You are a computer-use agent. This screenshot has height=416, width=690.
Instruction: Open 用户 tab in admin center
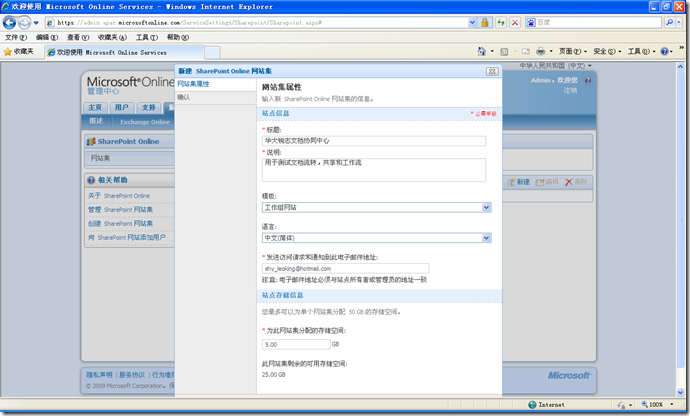(x=121, y=108)
